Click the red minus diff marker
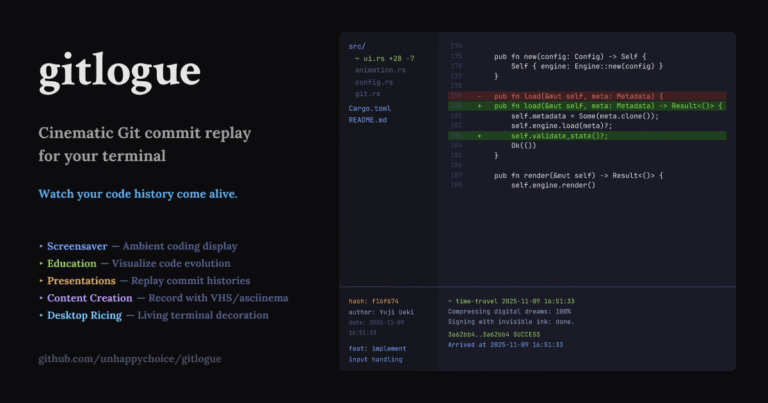This screenshot has width=768, height=403. pos(479,95)
